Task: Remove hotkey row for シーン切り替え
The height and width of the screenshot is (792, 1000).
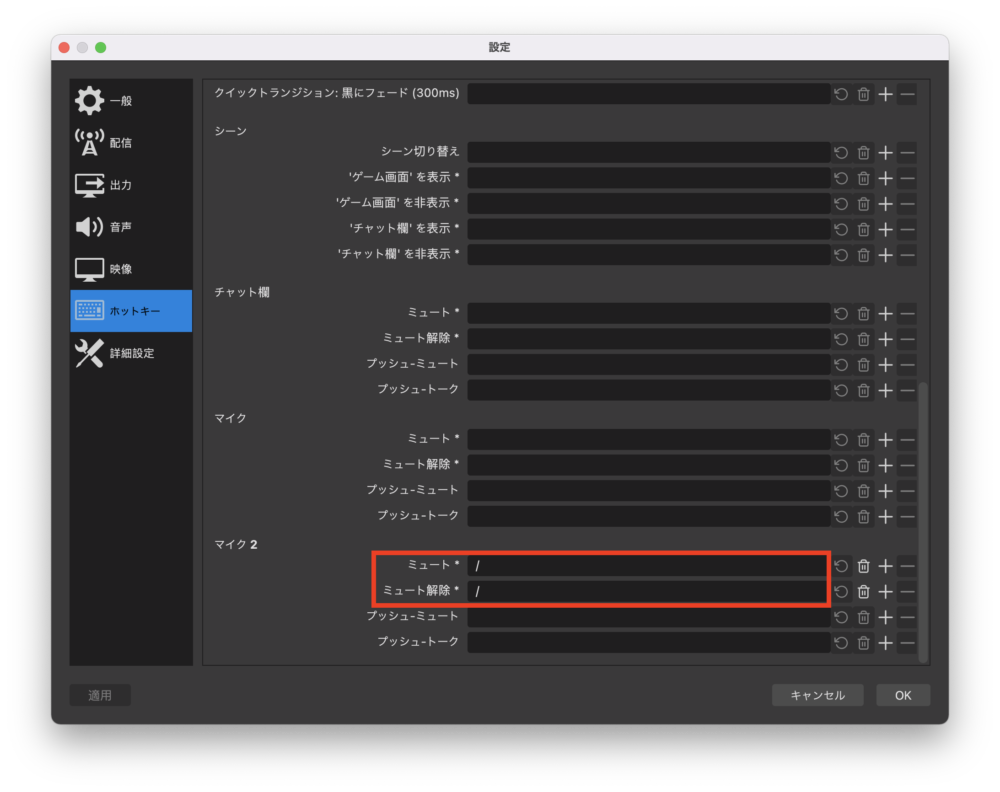Action: (x=908, y=152)
